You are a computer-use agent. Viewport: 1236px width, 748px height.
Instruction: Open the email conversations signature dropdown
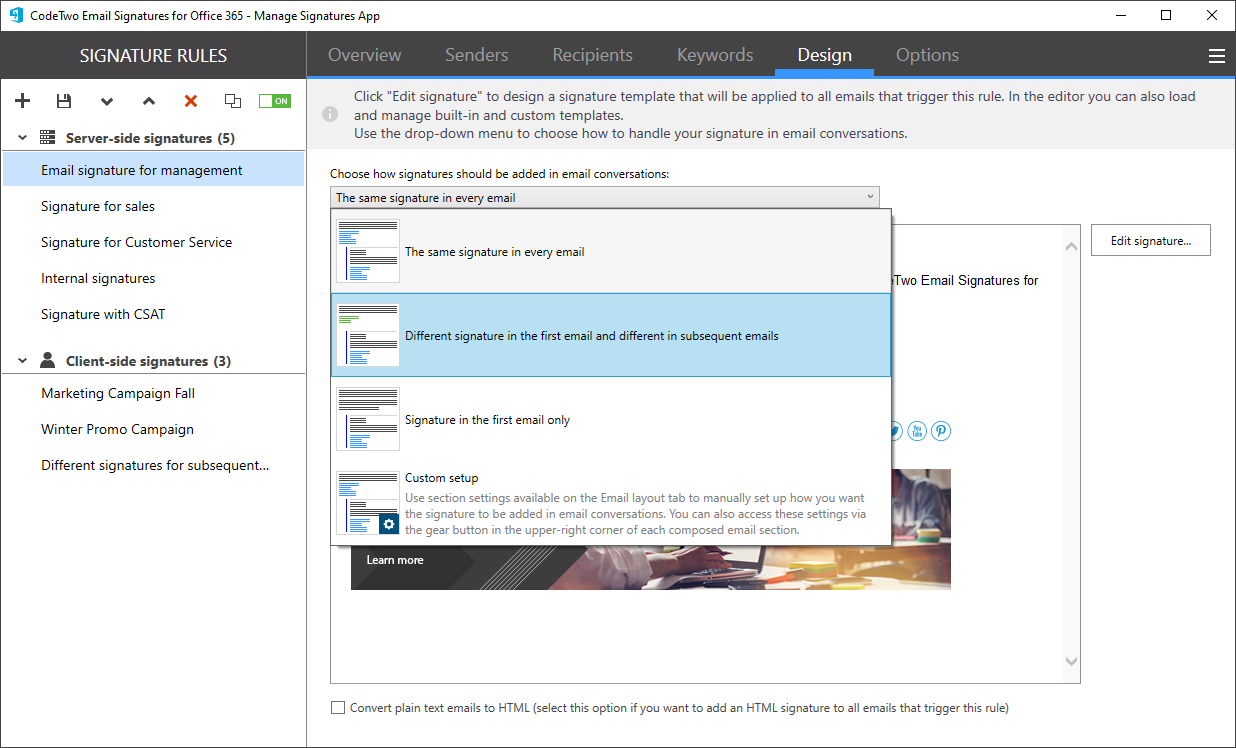[x=869, y=197]
